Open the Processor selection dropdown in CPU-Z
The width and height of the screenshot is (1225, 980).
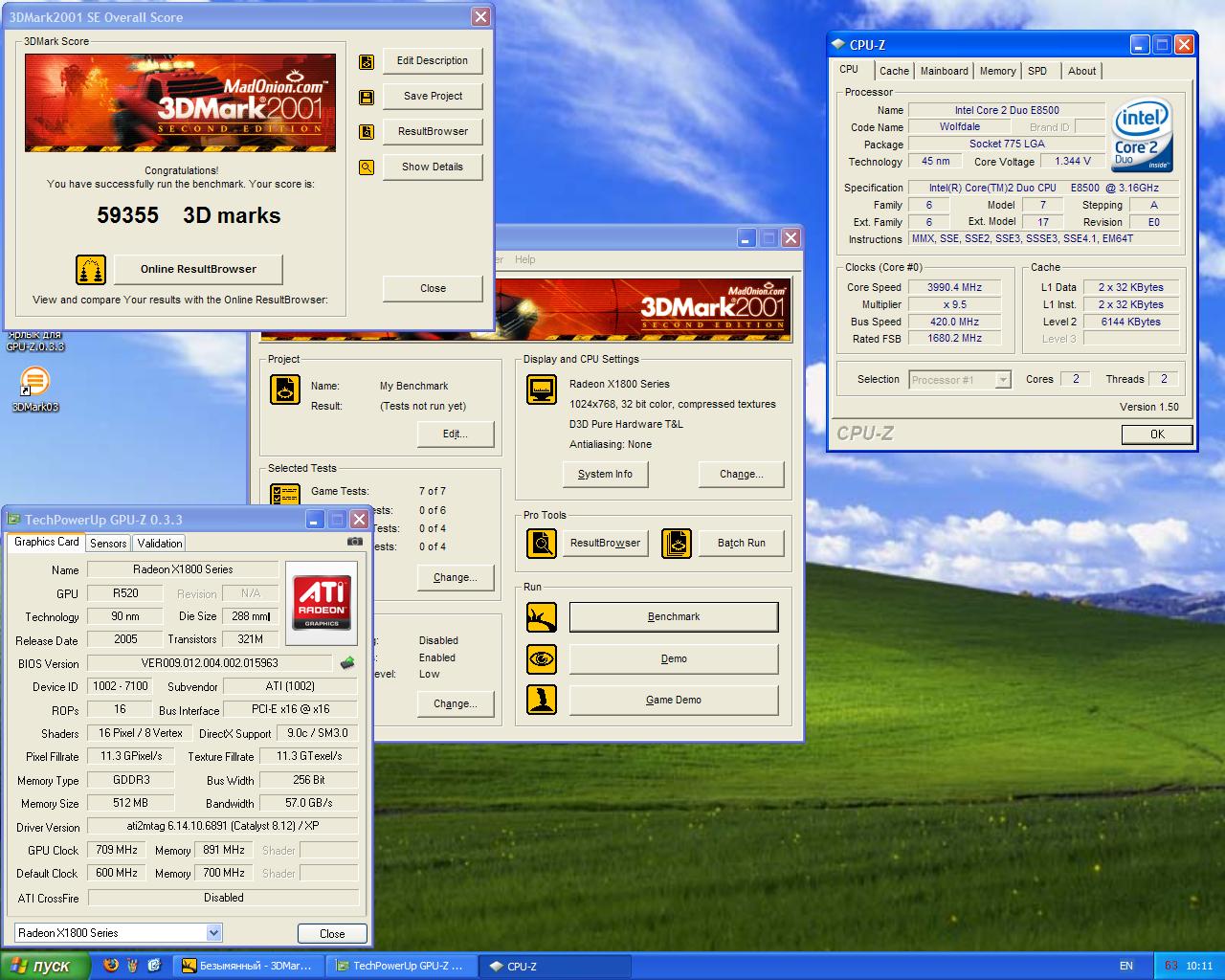(1002, 380)
